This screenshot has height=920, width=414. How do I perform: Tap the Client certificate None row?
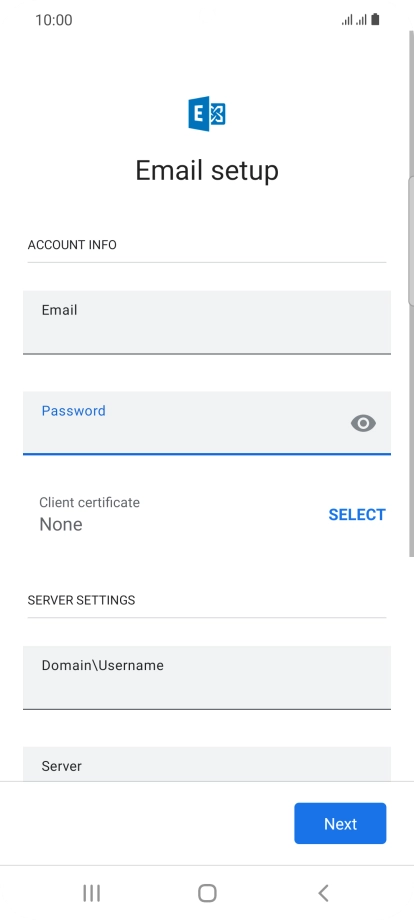207,514
